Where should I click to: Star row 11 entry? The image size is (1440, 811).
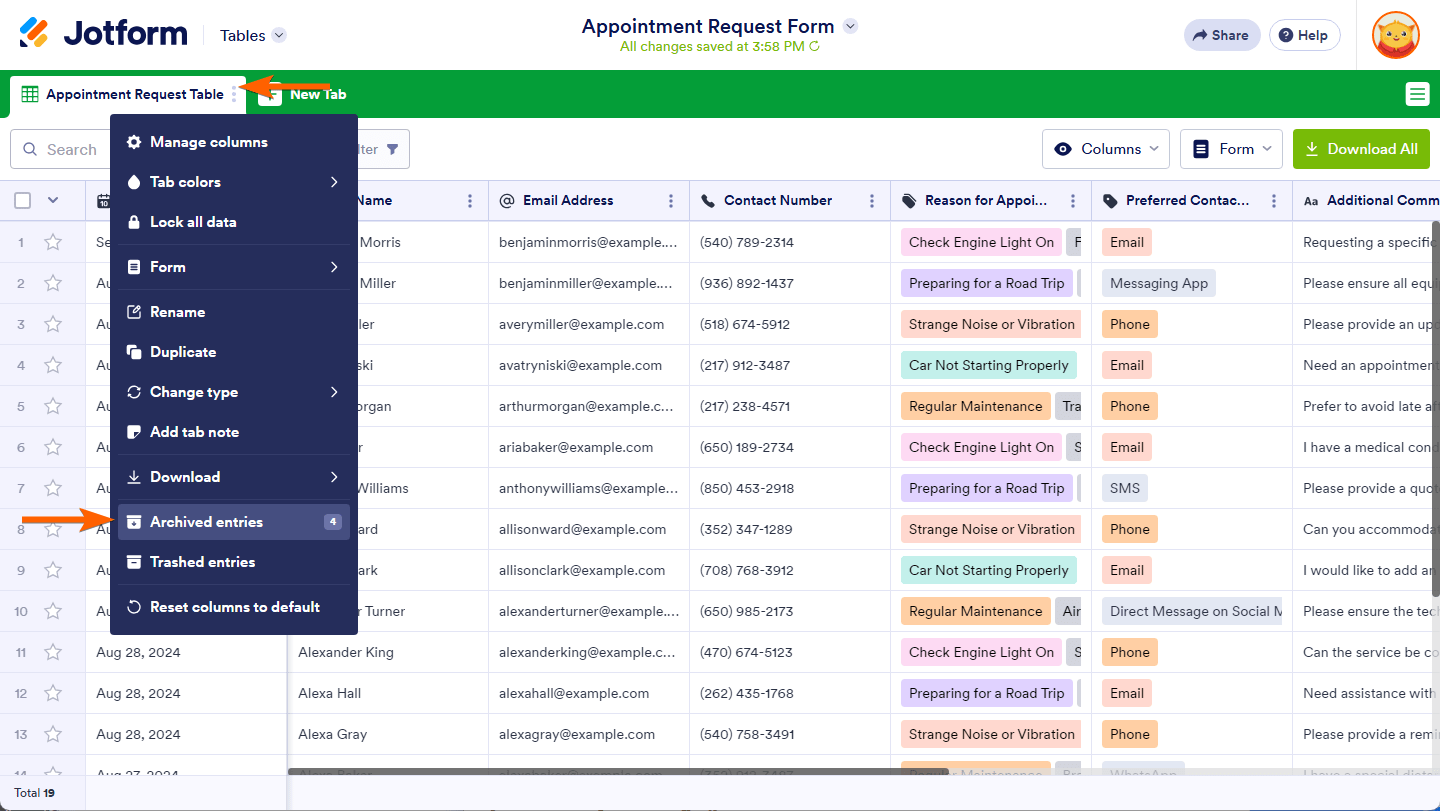coord(53,652)
